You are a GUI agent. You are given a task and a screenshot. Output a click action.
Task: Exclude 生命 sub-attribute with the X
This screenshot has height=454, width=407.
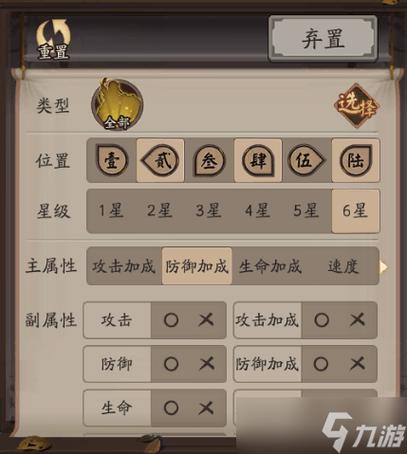206,408
